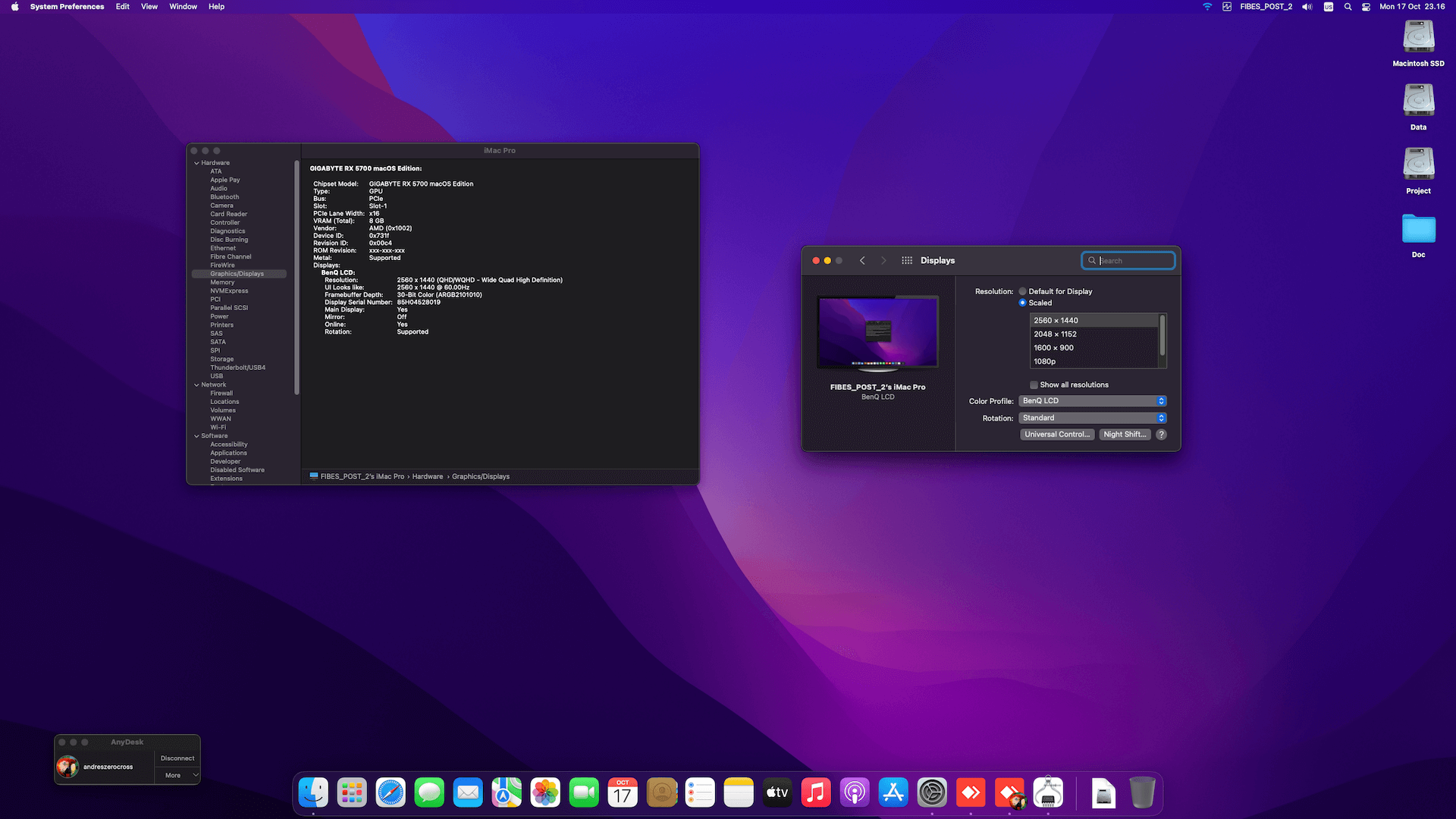1456x819 pixels.
Task: Open Calendar showing Oct 17 in Dock
Action: 623,793
